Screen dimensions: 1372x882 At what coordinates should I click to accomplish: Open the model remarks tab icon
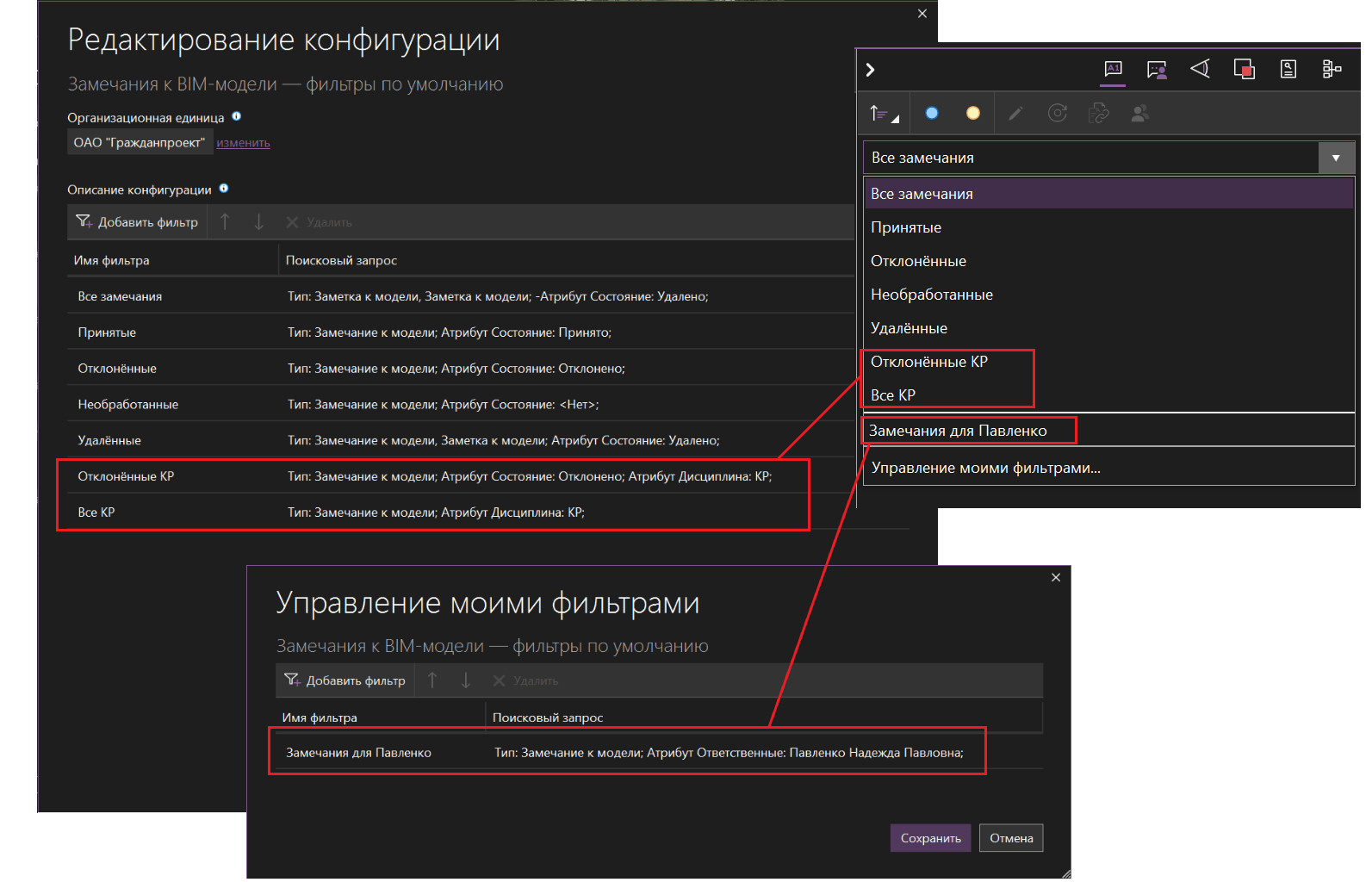point(1113,69)
